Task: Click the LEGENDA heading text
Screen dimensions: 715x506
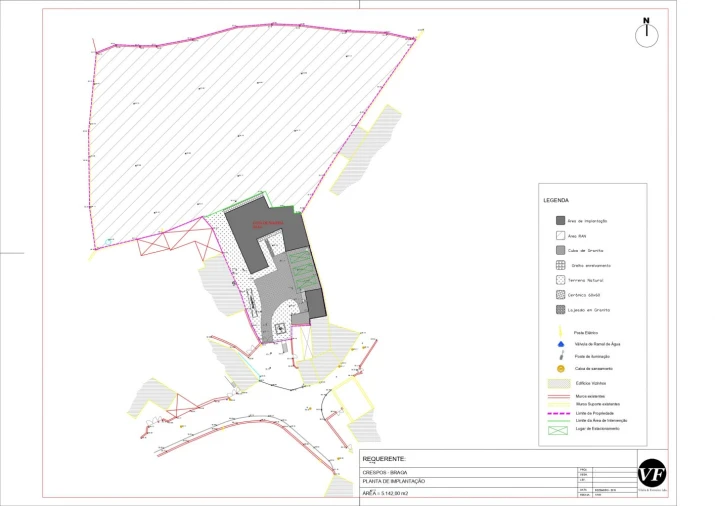Action: [x=557, y=200]
